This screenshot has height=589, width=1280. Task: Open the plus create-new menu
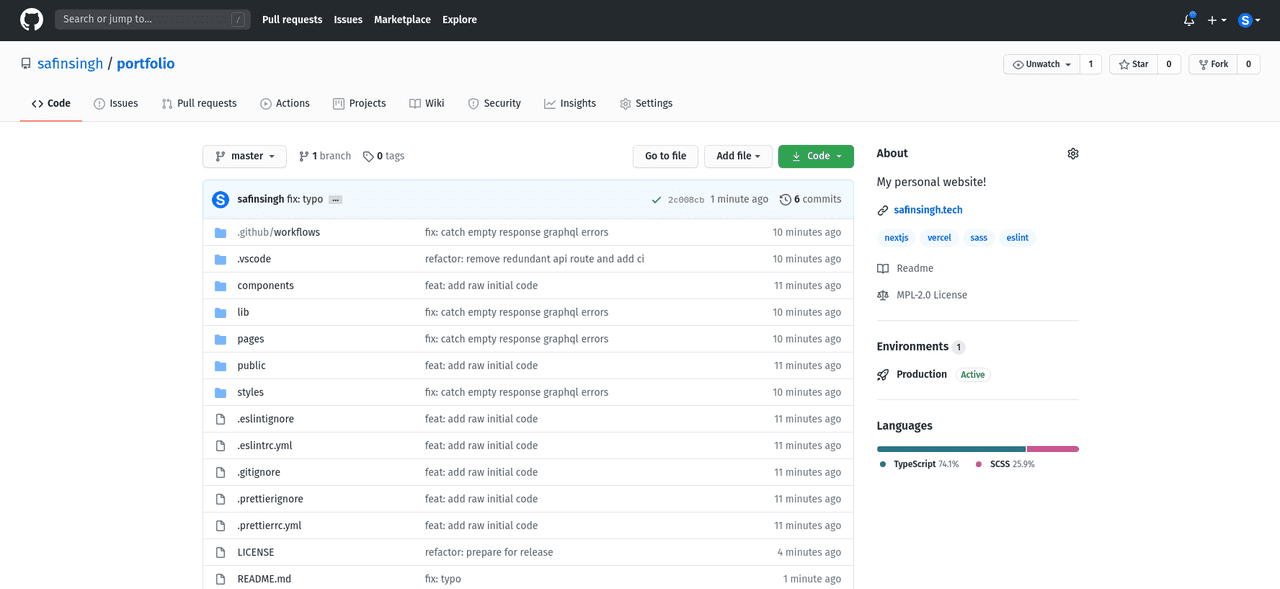[1216, 20]
